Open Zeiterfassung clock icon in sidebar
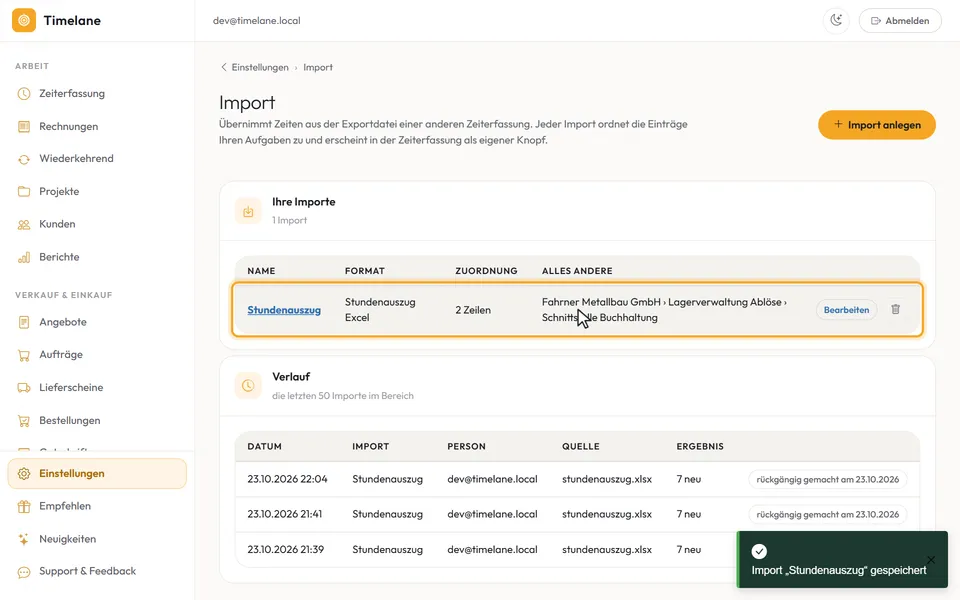 (x=24, y=94)
